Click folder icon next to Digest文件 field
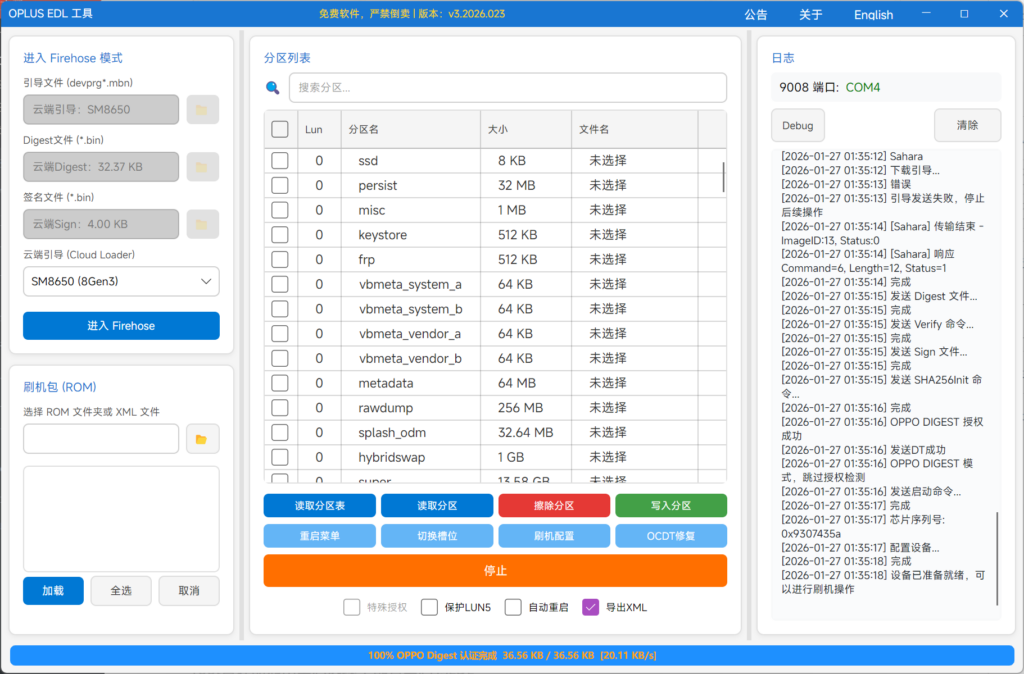The height and width of the screenshot is (674, 1024). point(202,167)
